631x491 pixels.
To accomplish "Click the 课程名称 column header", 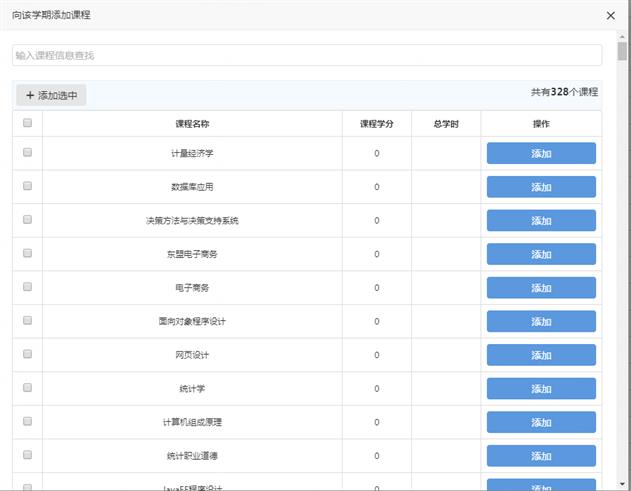I will [192, 124].
